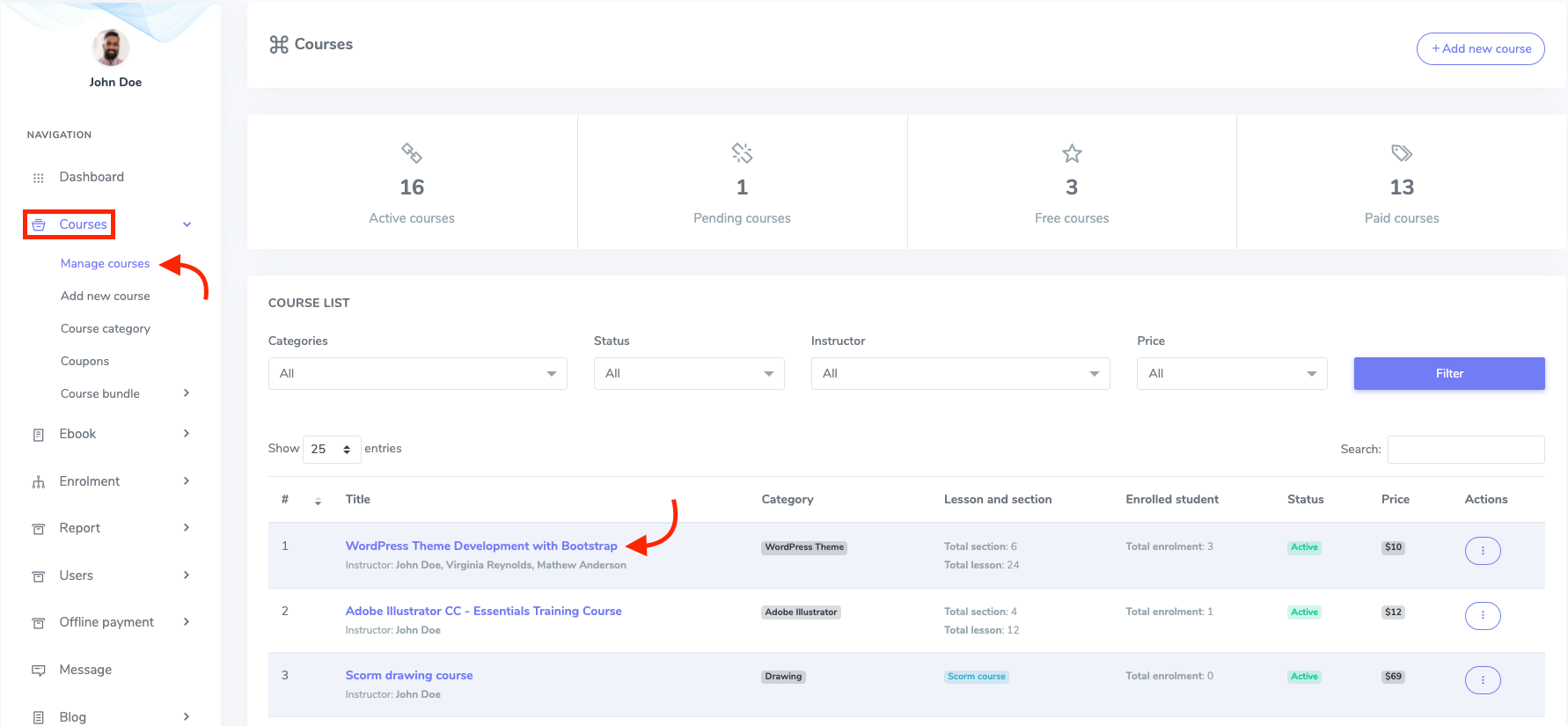Open actions menu for WordPress Theme course
The image size is (1568, 726).
click(x=1482, y=551)
